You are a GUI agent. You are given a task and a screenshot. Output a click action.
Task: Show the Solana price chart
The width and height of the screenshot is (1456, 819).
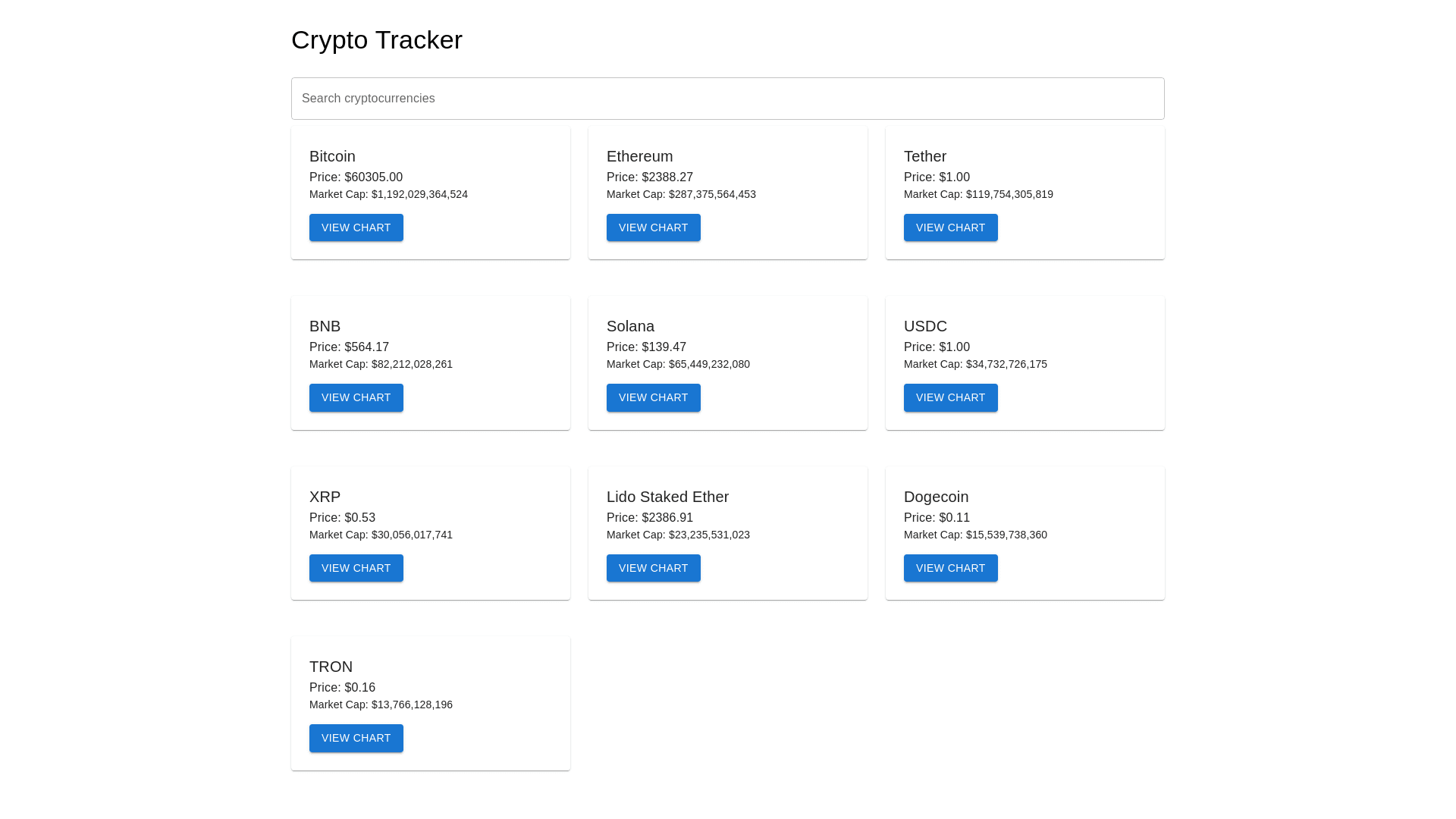[653, 397]
